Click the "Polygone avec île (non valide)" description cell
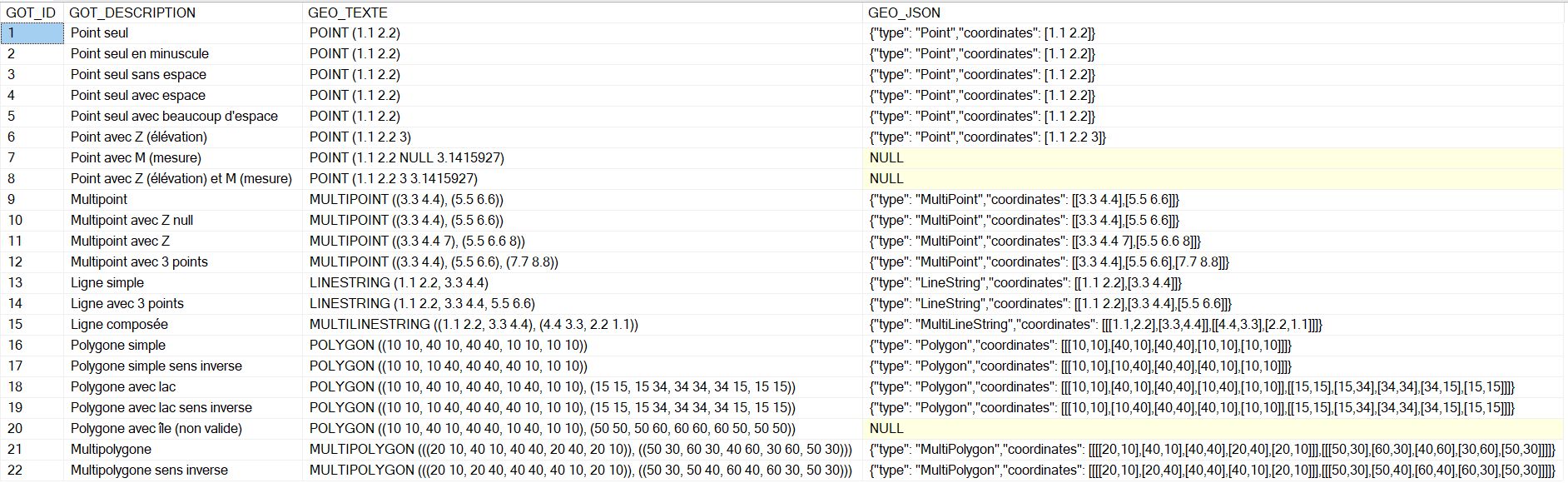The height and width of the screenshot is (483, 1568). pos(156,429)
